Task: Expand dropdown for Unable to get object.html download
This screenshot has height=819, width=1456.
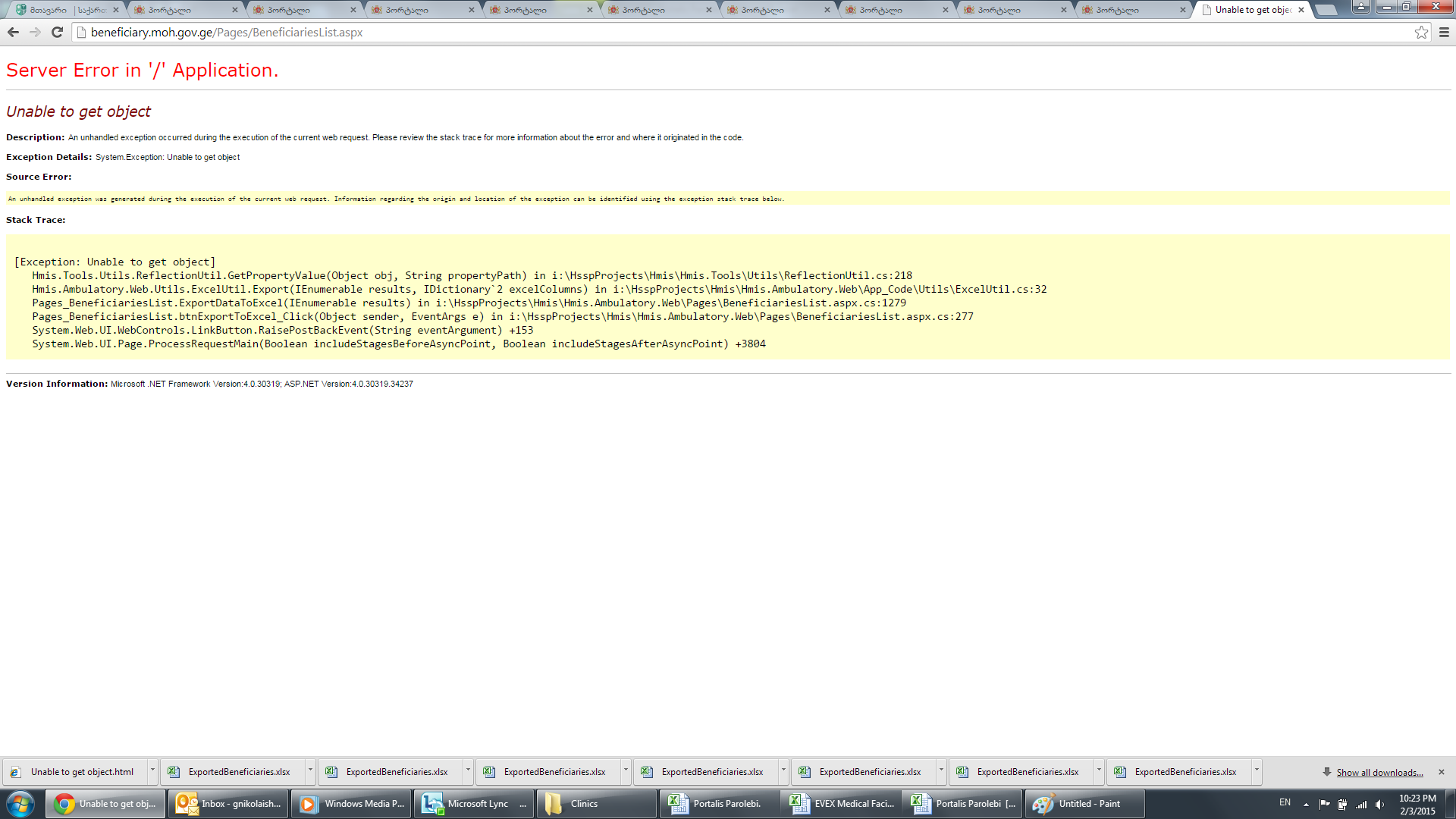Action: [152, 770]
